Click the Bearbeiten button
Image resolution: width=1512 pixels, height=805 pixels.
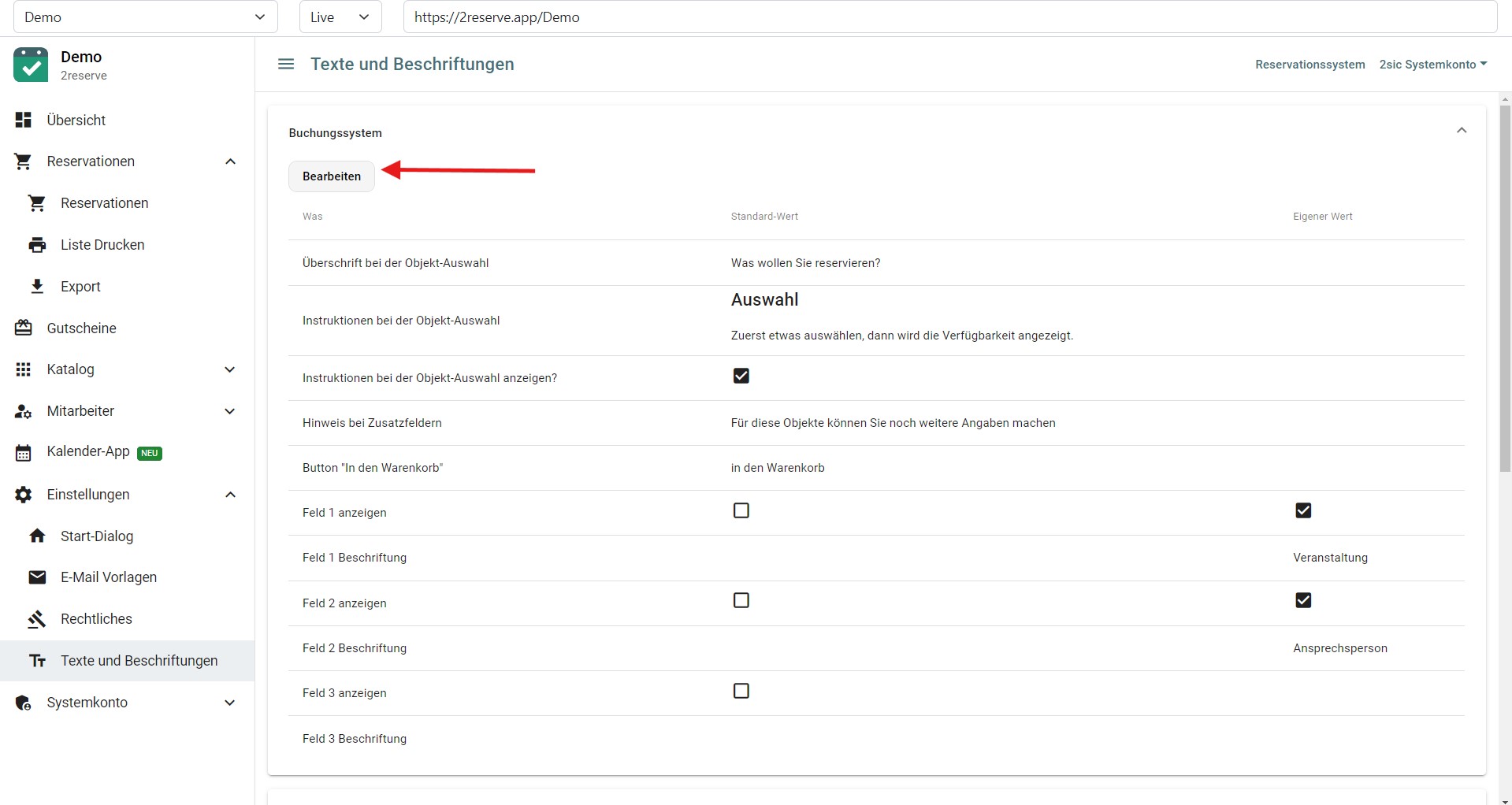[x=331, y=176]
